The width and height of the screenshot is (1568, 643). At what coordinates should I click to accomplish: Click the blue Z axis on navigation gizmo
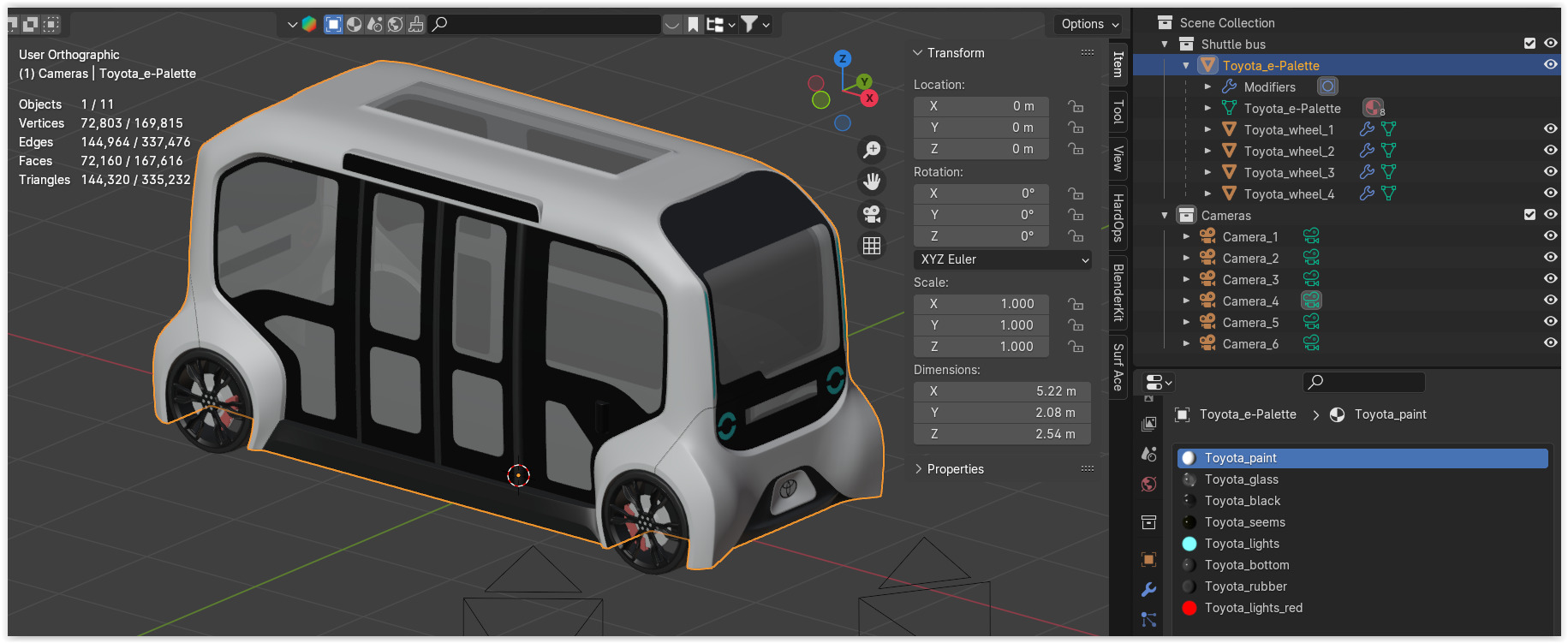click(843, 58)
